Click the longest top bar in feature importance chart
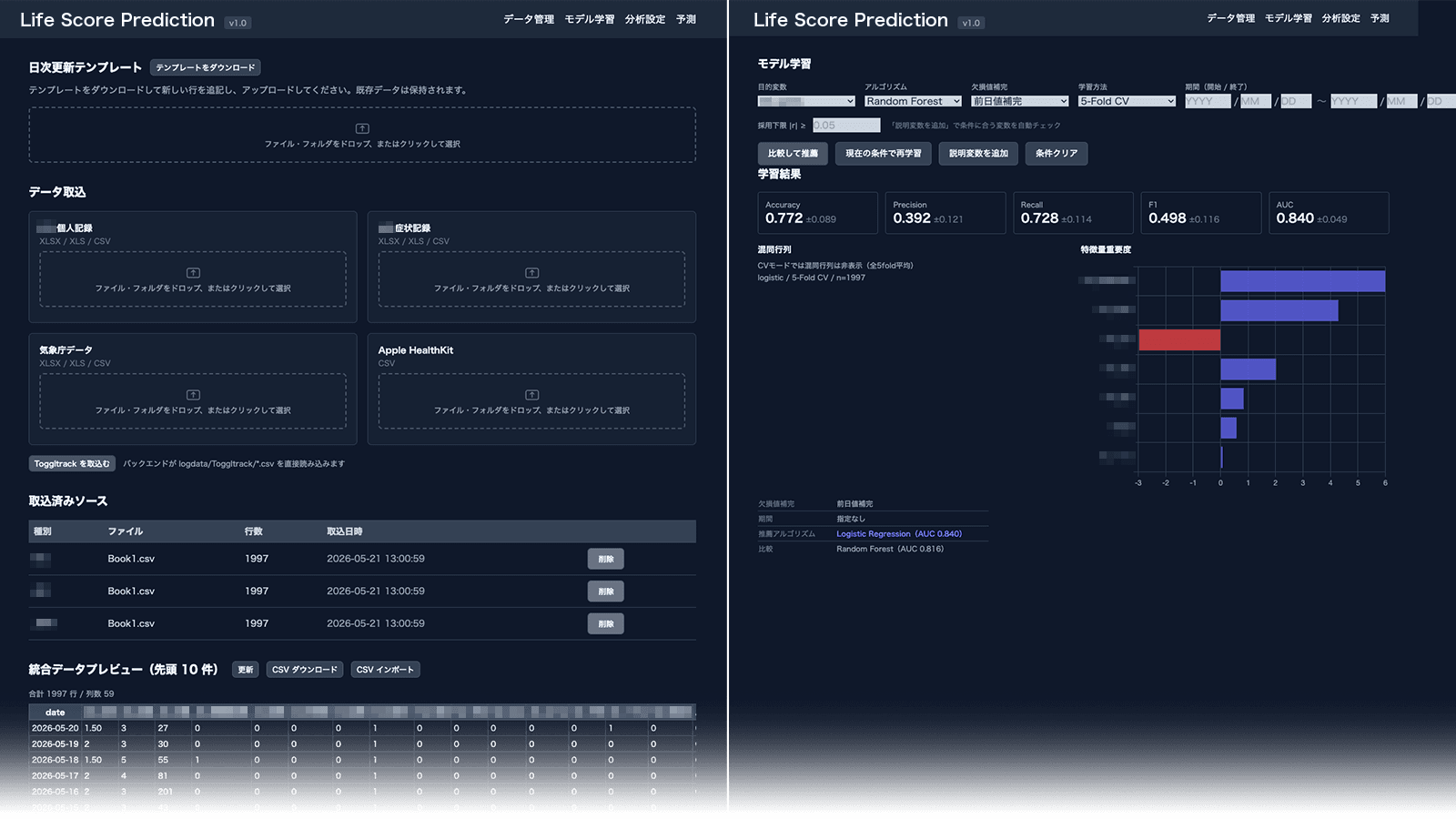 [x=1303, y=281]
